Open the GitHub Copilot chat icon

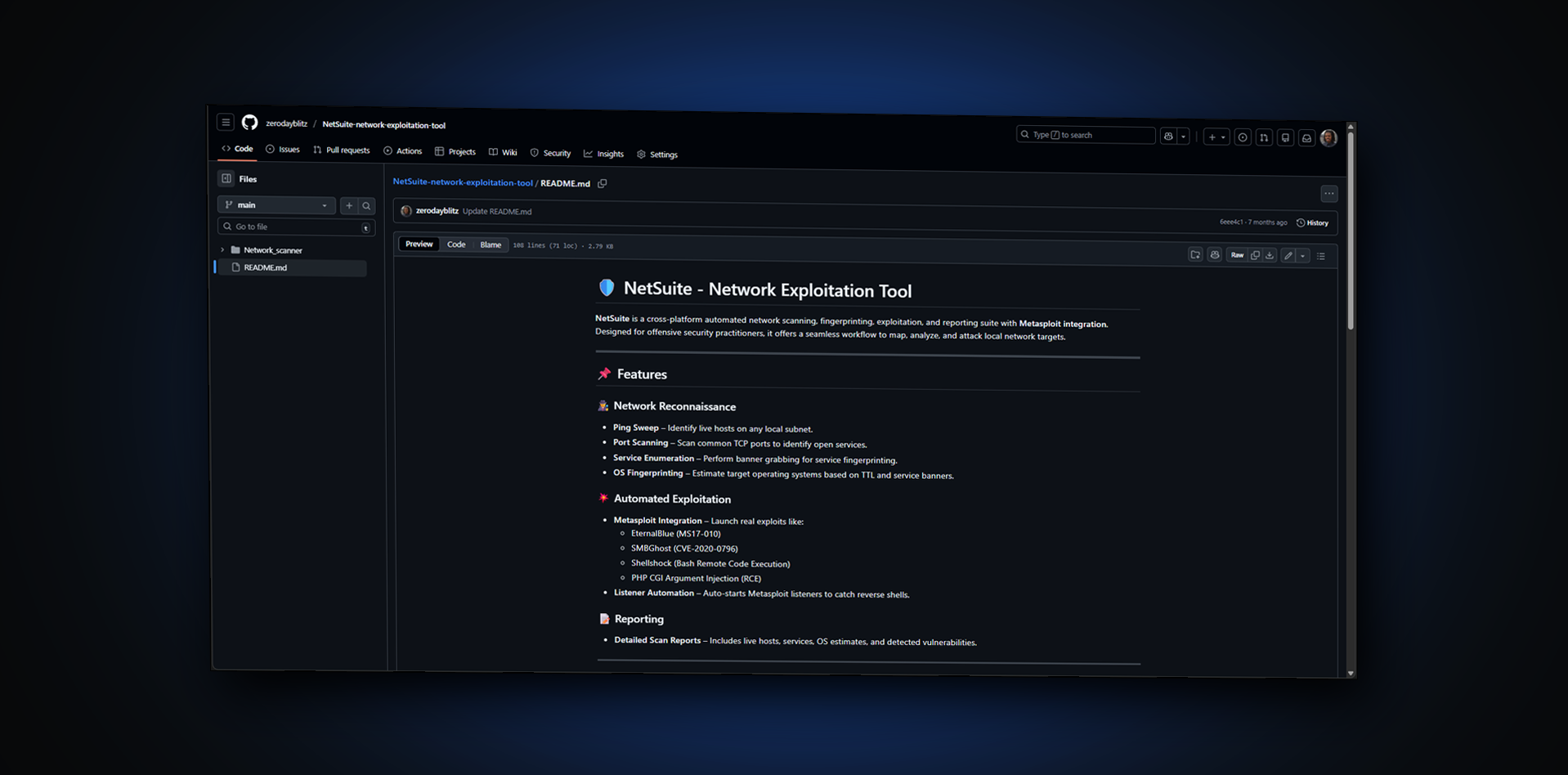(x=1167, y=136)
